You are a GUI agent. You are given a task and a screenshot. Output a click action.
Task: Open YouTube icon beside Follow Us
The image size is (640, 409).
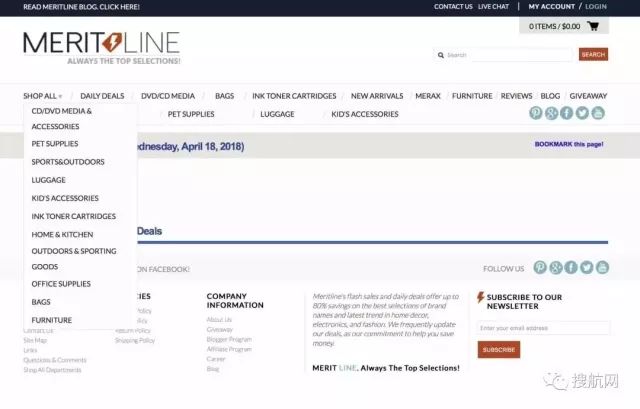click(602, 268)
